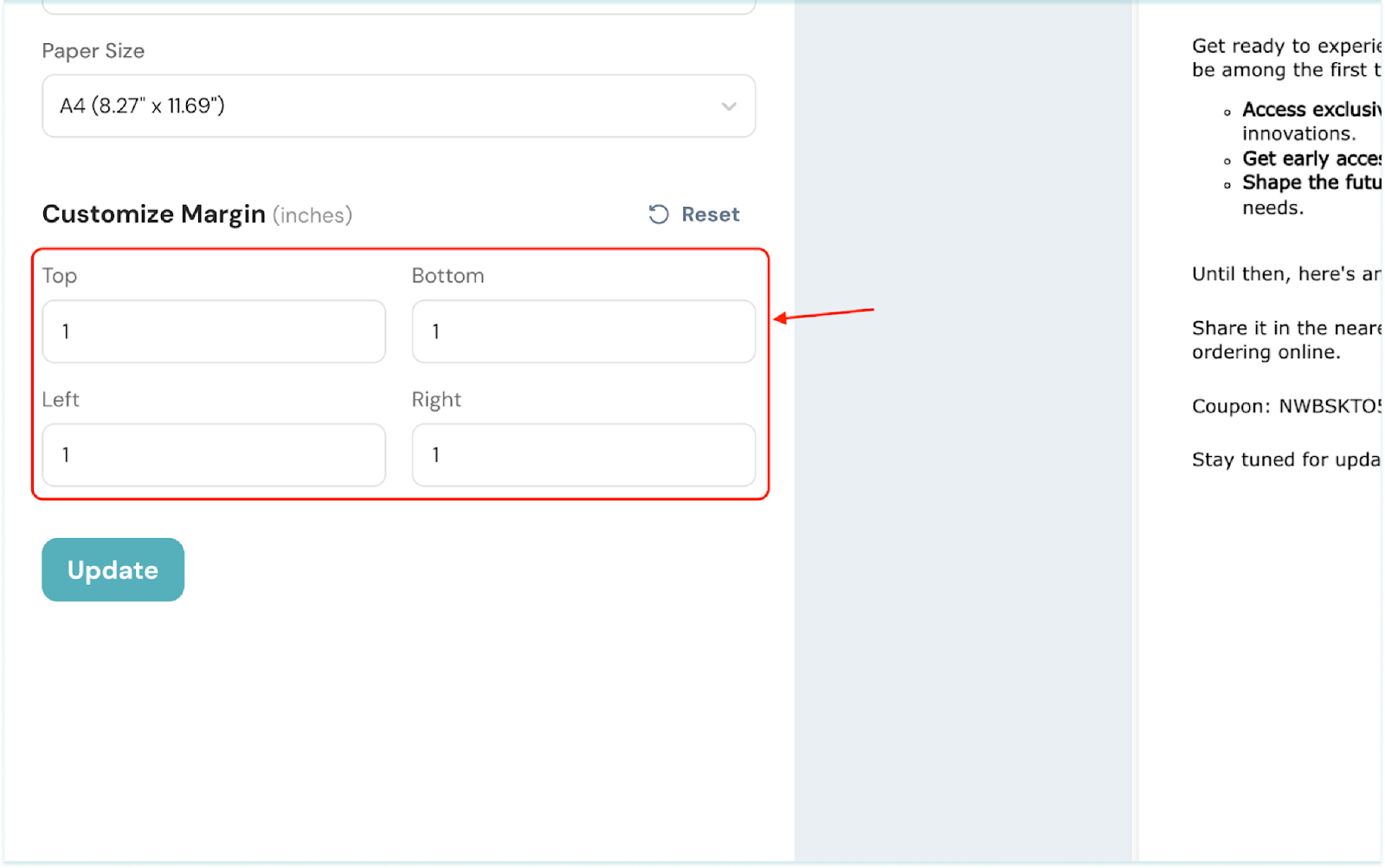Click the Paper Size label

click(93, 51)
